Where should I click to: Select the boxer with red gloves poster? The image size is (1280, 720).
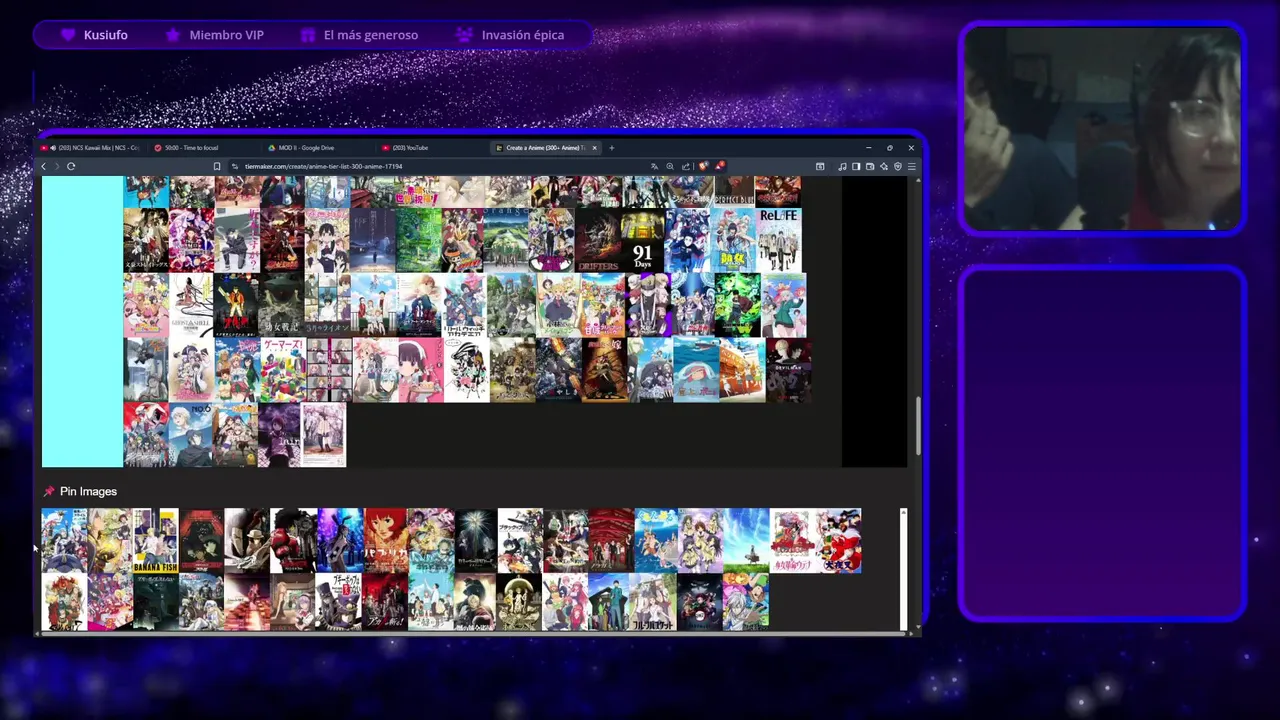293,541
